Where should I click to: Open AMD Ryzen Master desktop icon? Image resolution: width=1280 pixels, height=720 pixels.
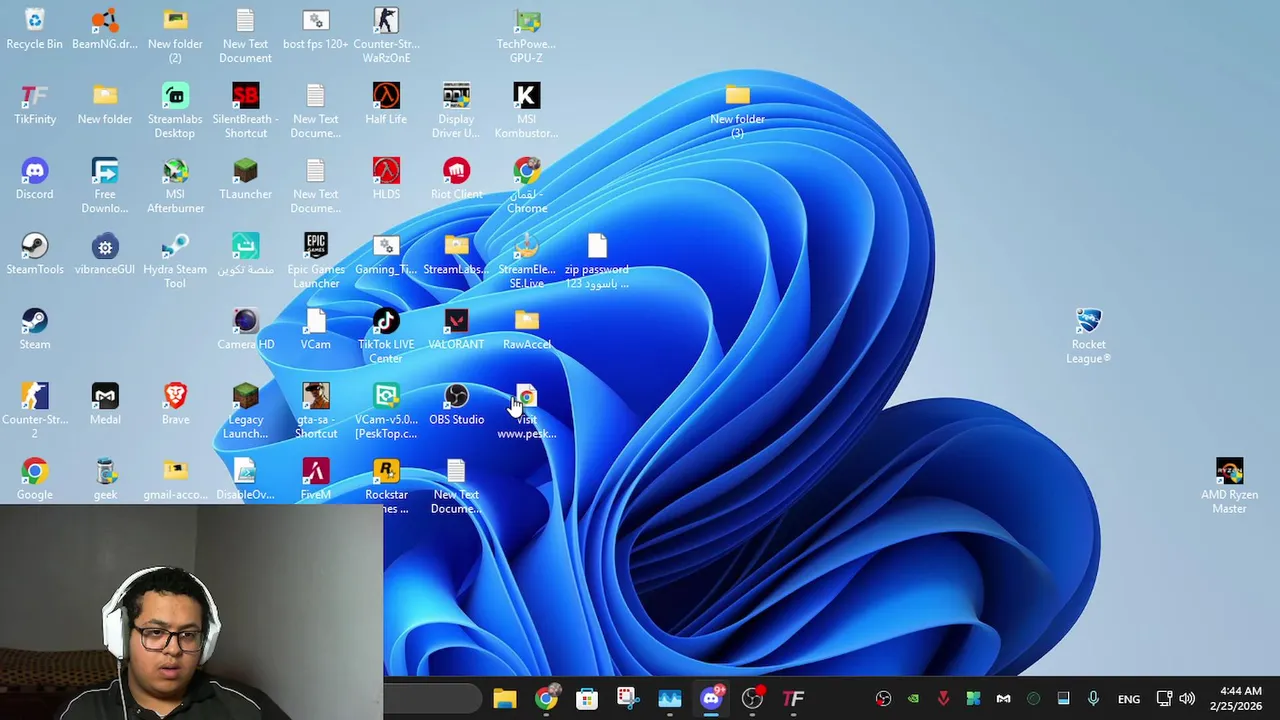tap(1229, 486)
